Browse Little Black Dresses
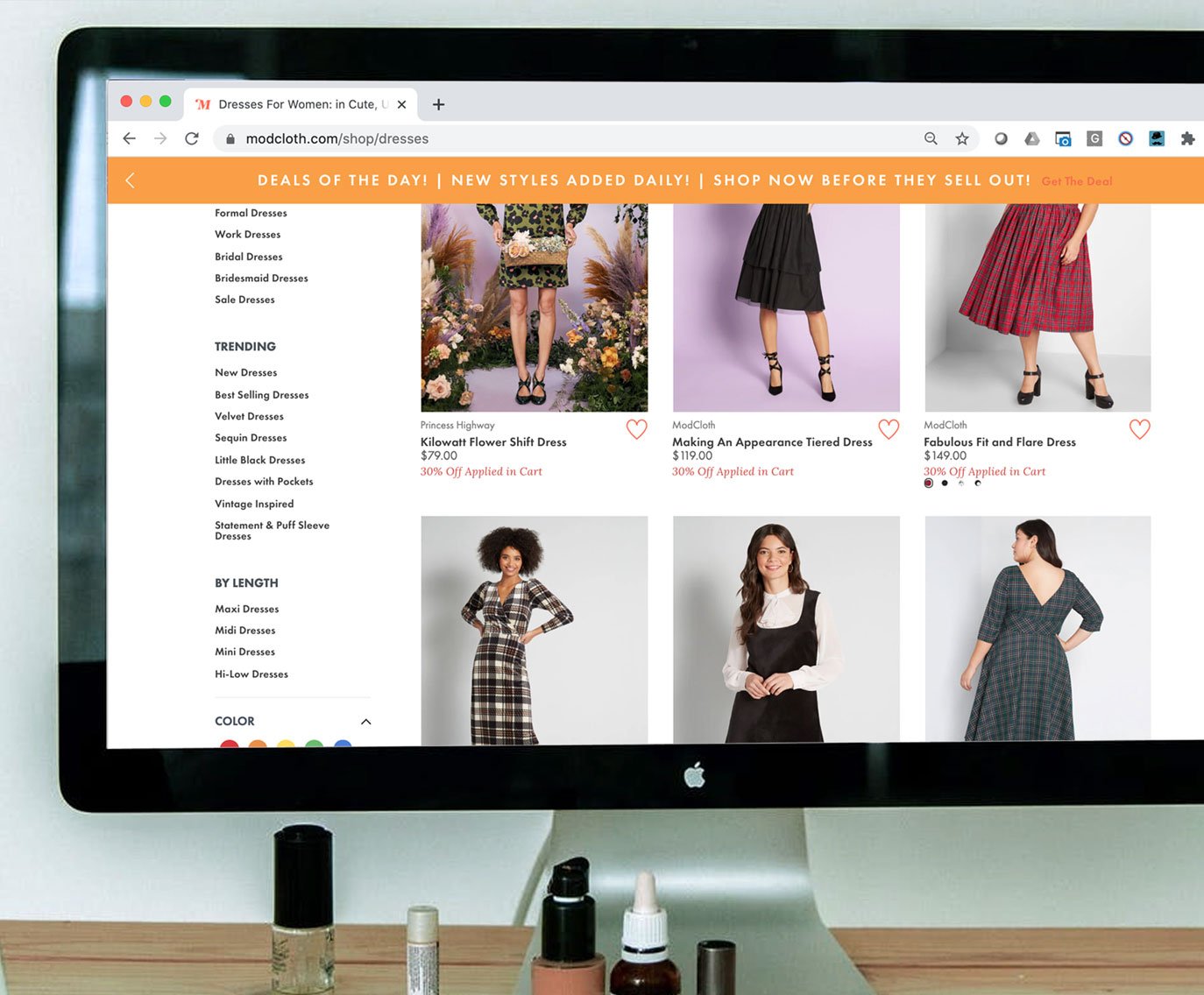This screenshot has width=1204, height=995. (260, 460)
